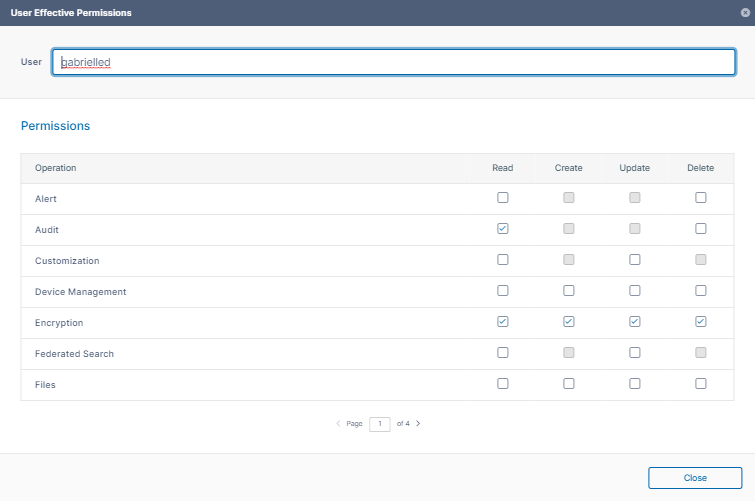The width and height of the screenshot is (755, 501).
Task: Toggle Federated Search Read checkbox
Action: point(503,353)
